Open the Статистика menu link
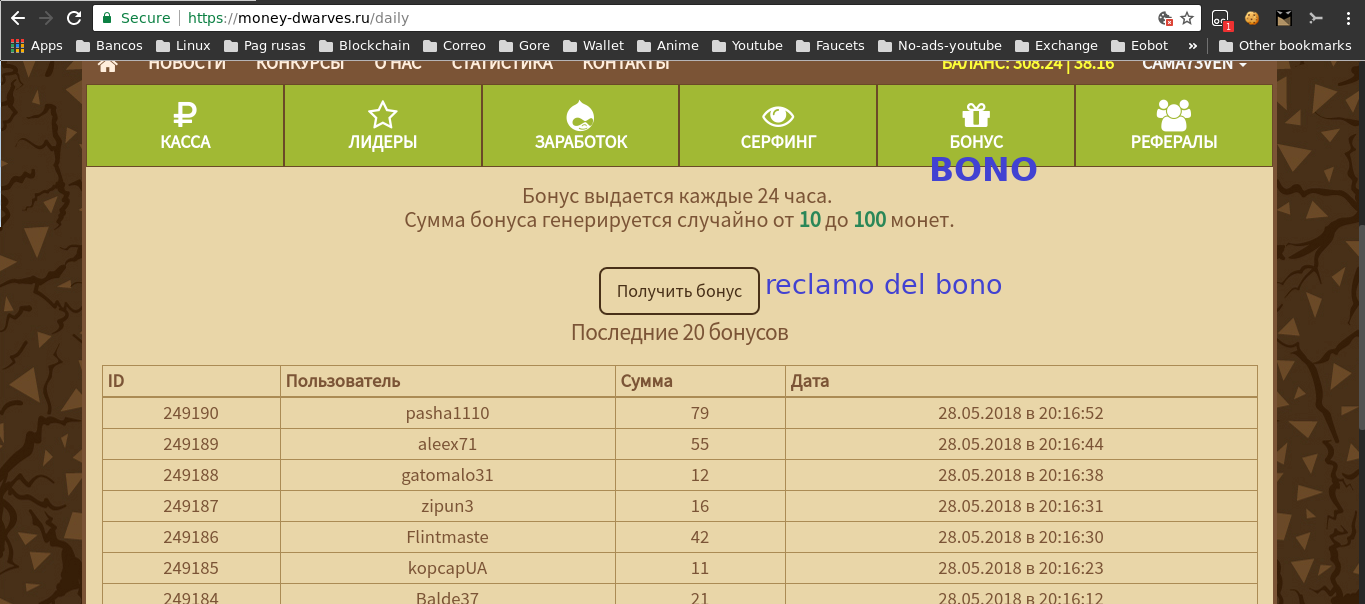Image resolution: width=1365 pixels, height=604 pixels. 502,64
